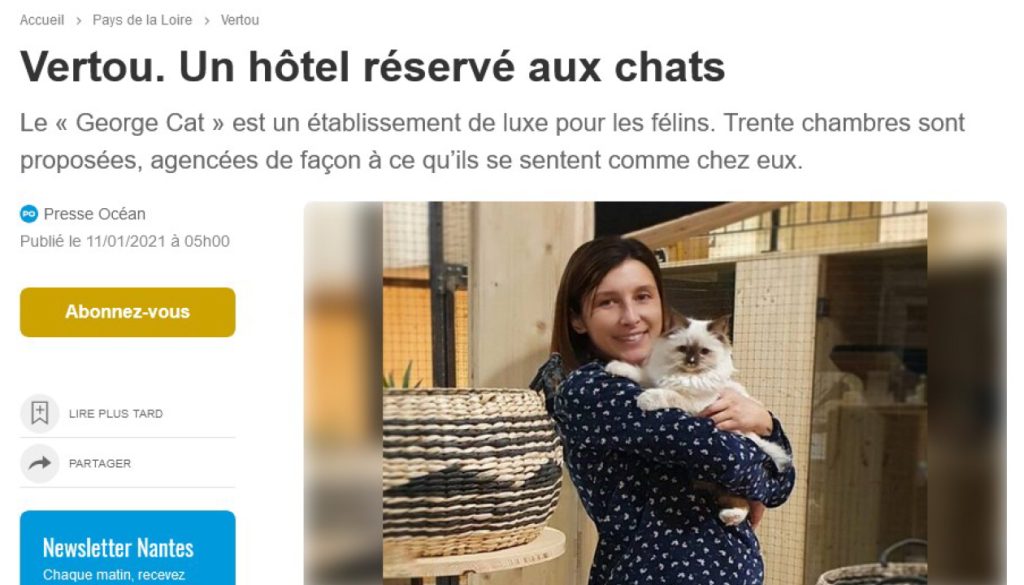Click the photo of woman holding cat

click(655, 393)
